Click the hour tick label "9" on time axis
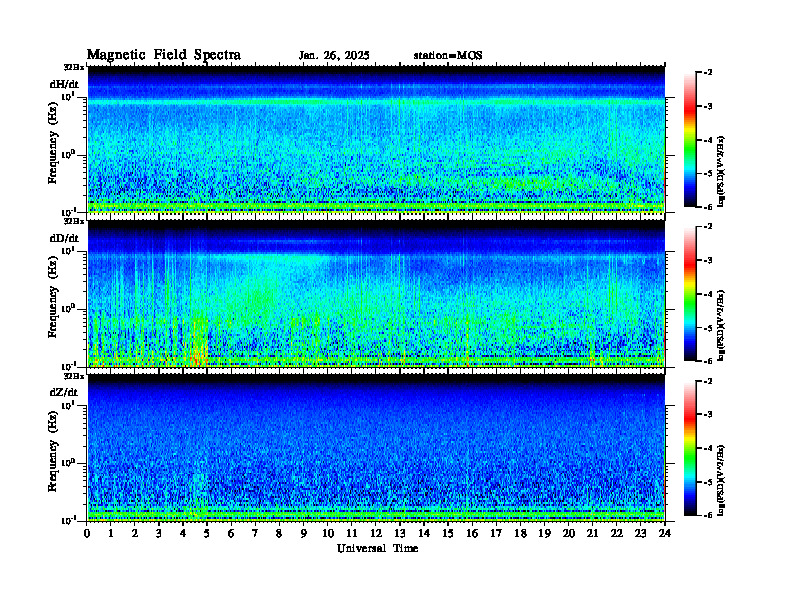 304,533
